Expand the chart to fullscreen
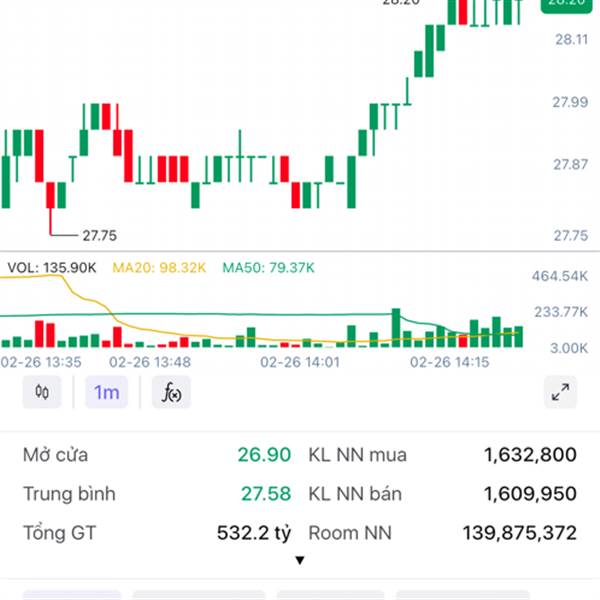This screenshot has width=600, height=600. point(560,392)
